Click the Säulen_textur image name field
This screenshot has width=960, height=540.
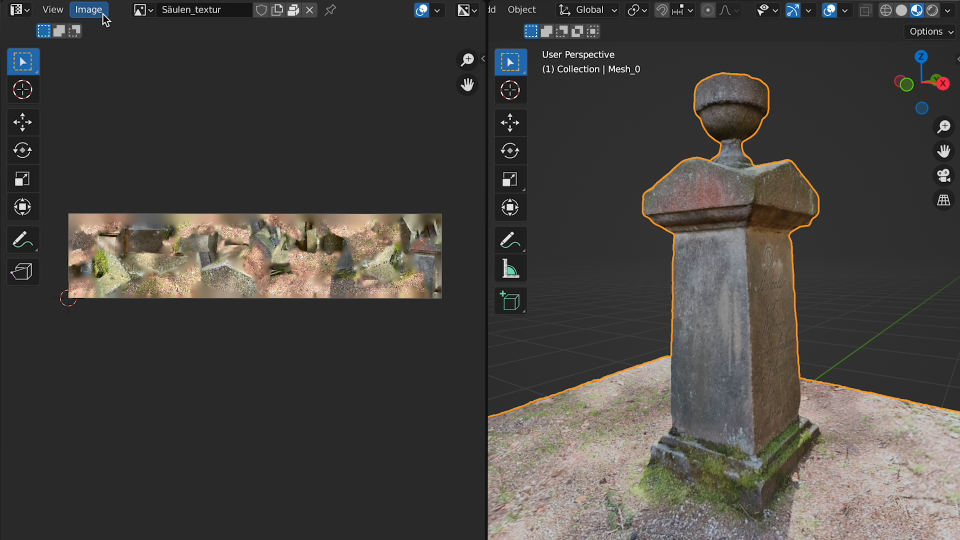pyautogui.click(x=204, y=10)
